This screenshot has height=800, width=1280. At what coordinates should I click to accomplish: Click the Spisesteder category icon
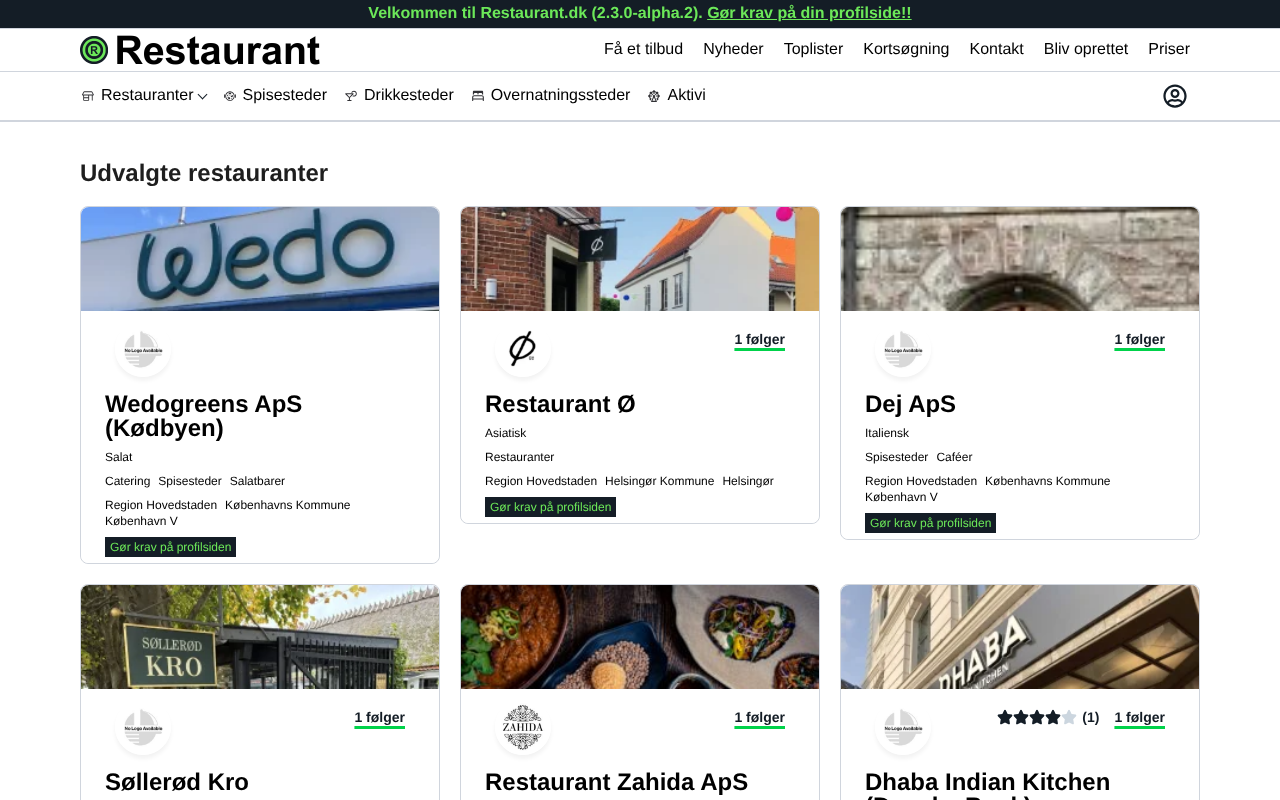point(230,96)
